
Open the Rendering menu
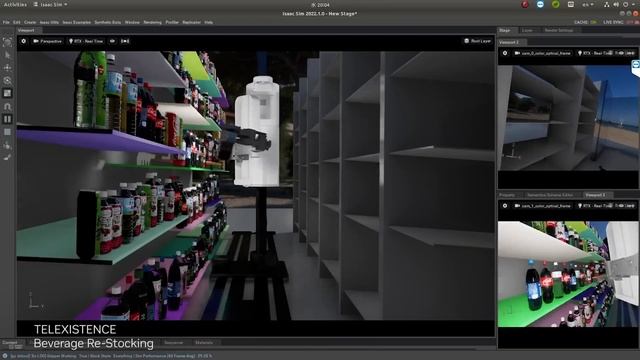point(152,22)
